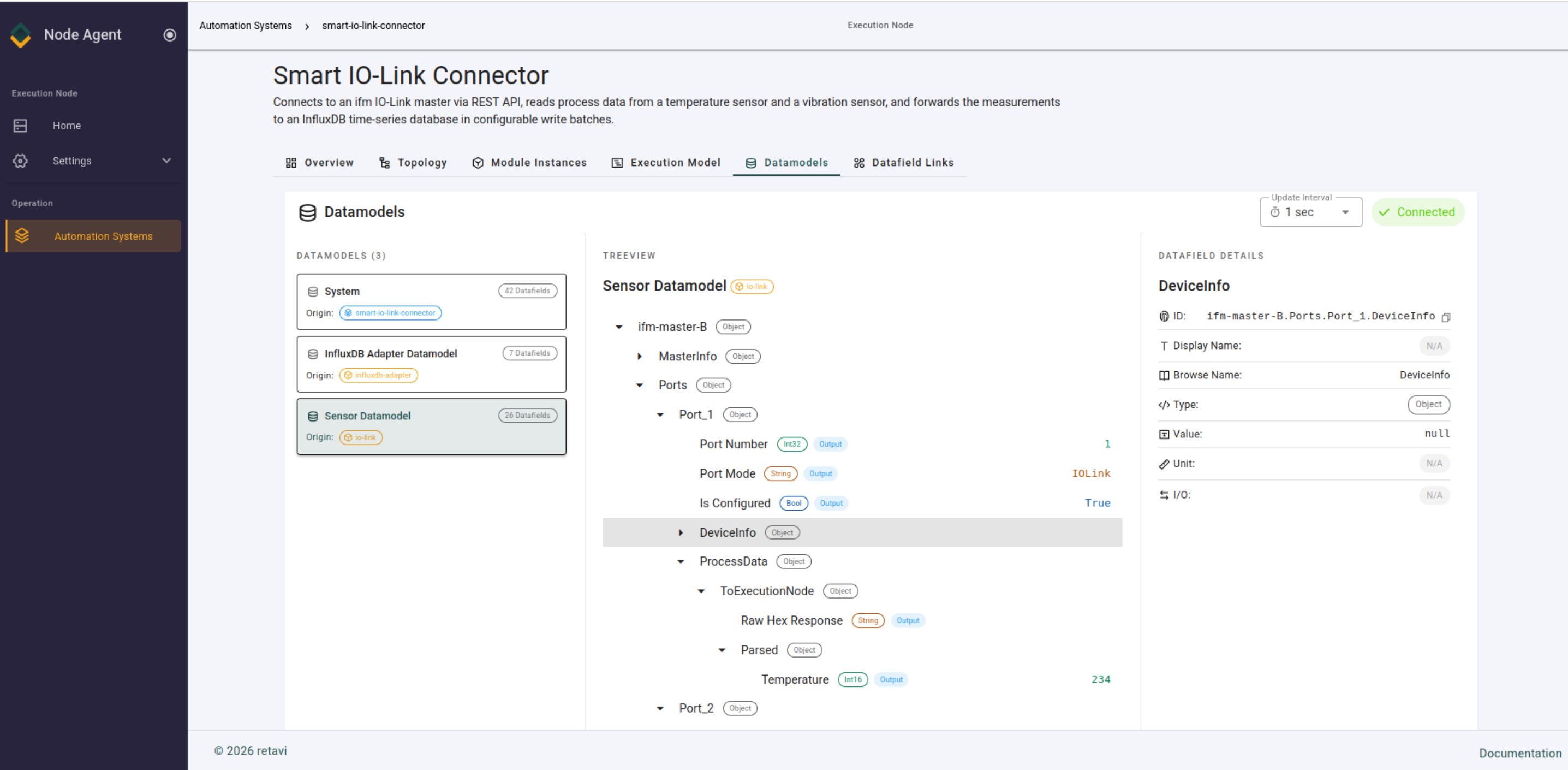This screenshot has width=1568, height=770.
Task: Click the Int16 type badge
Action: click(x=853, y=680)
